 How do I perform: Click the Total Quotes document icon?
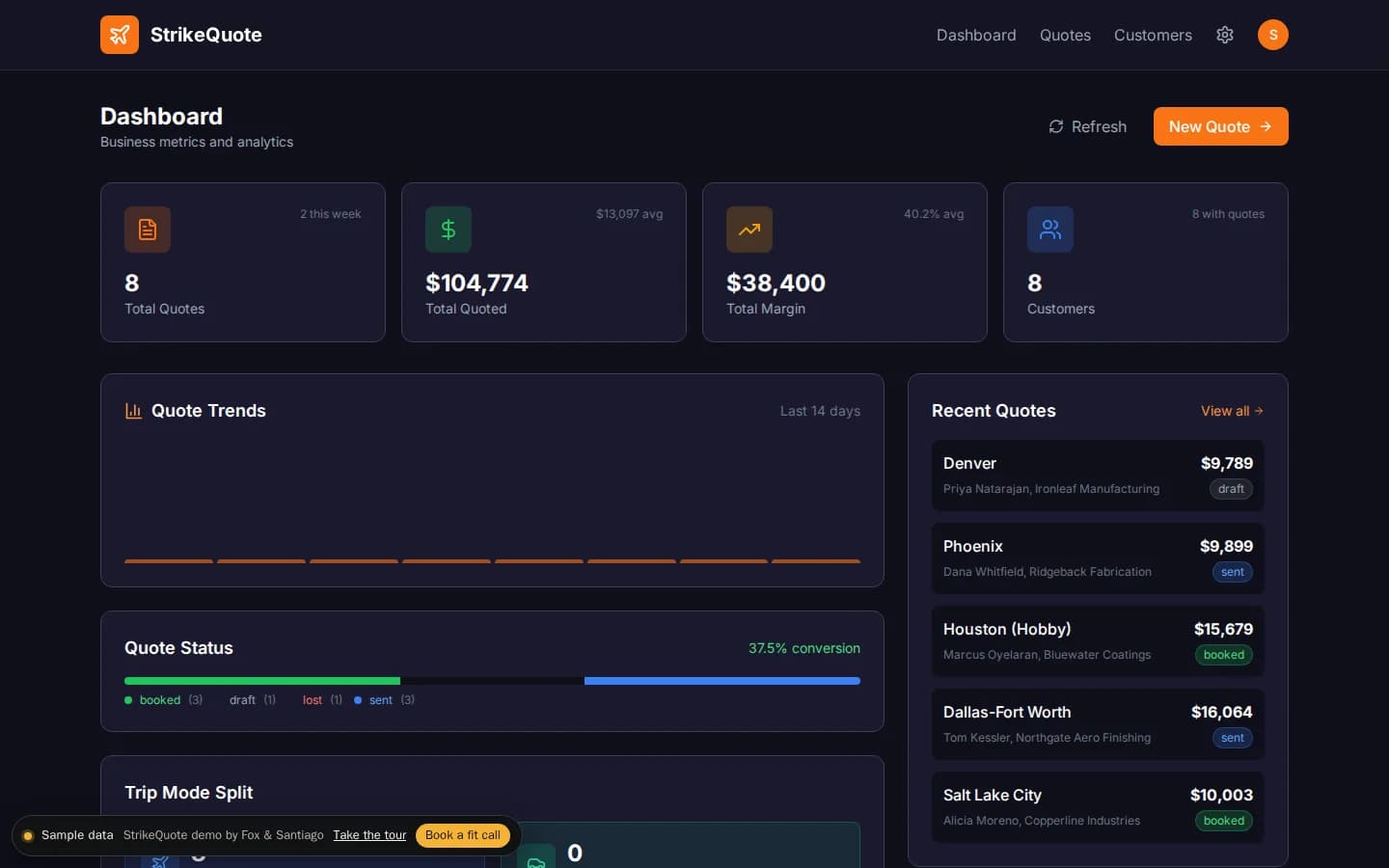coord(148,230)
